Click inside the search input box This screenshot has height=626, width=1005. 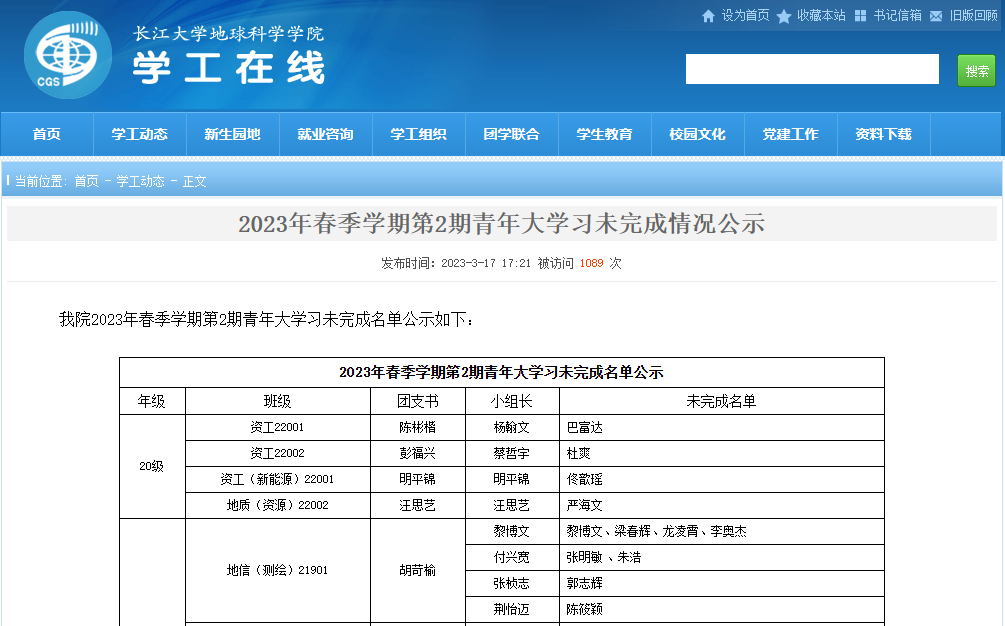(812, 69)
